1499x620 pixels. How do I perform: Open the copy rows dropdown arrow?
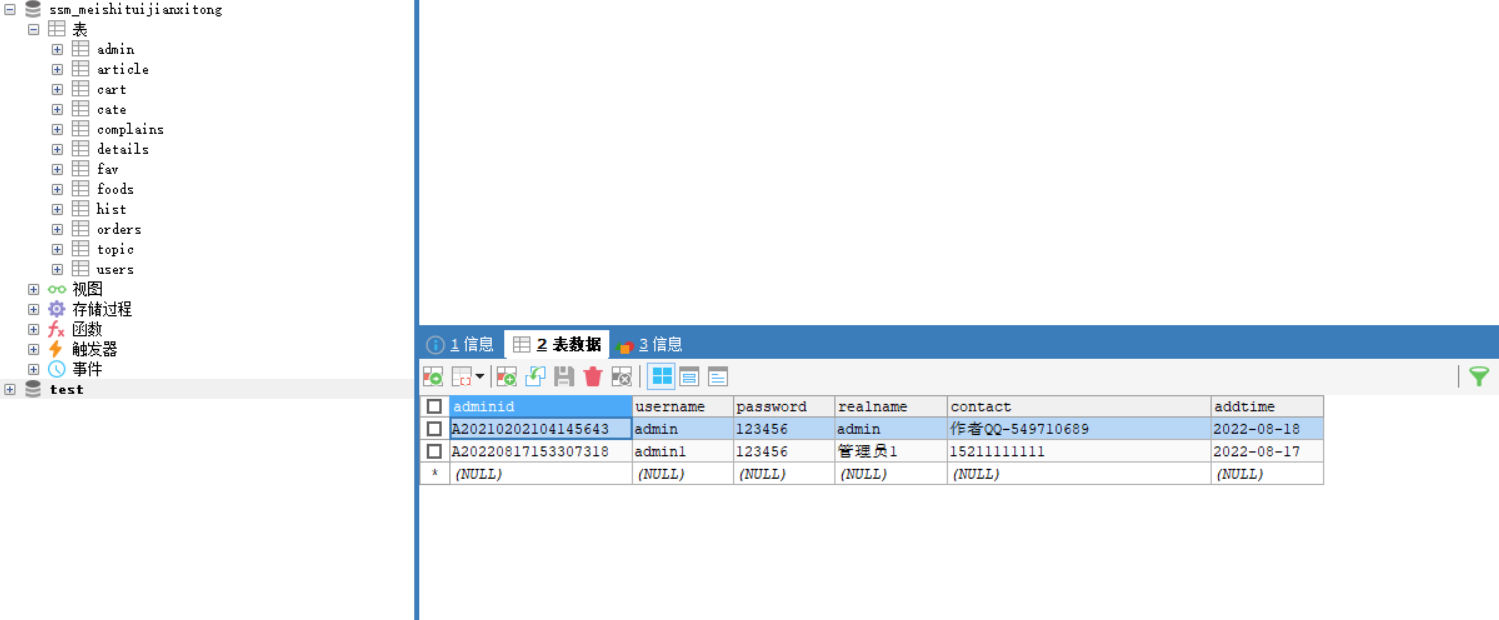click(x=479, y=377)
